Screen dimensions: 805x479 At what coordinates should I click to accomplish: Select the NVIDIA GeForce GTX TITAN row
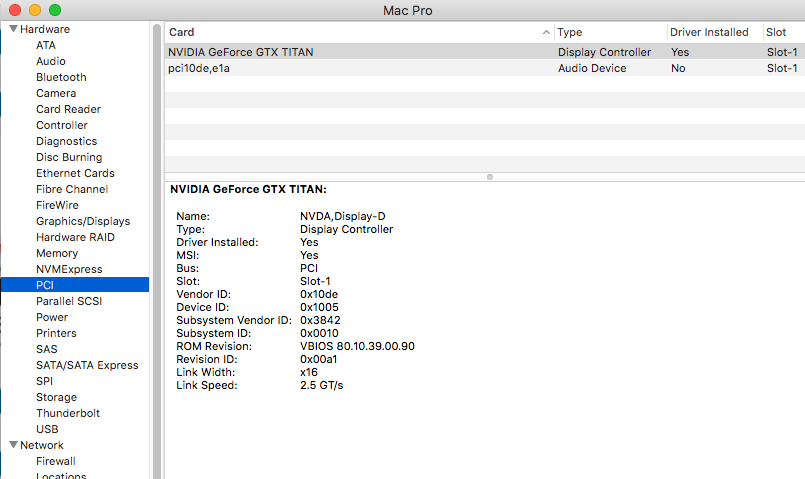point(485,52)
